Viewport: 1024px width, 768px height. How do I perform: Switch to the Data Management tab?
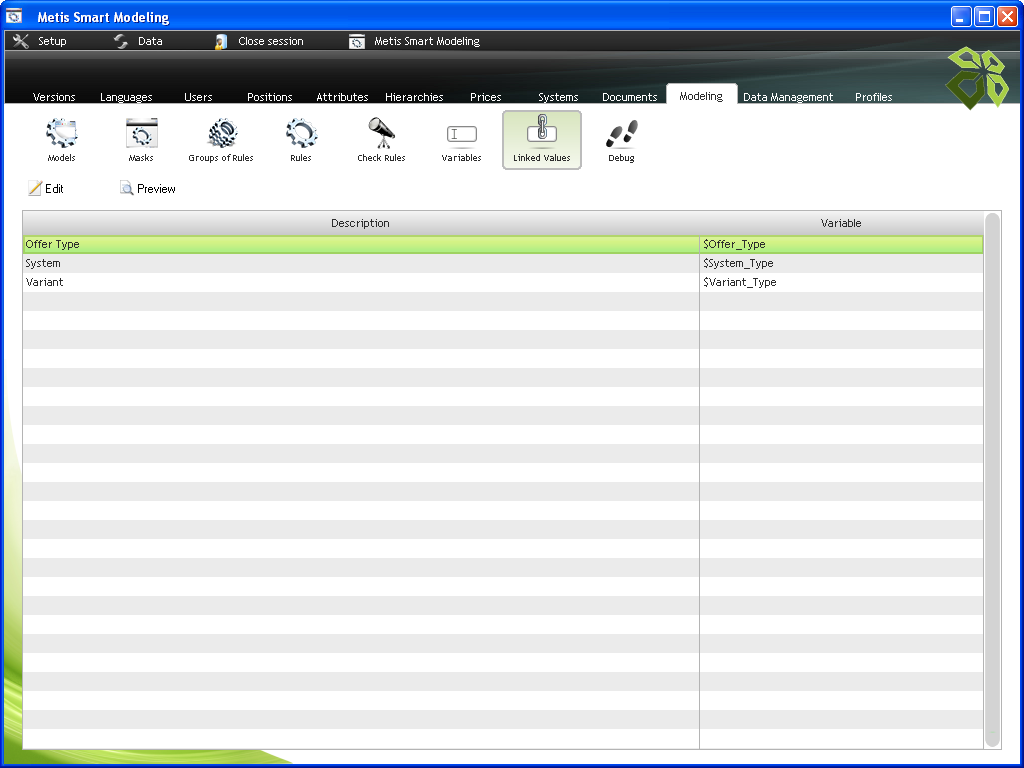pyautogui.click(x=788, y=97)
